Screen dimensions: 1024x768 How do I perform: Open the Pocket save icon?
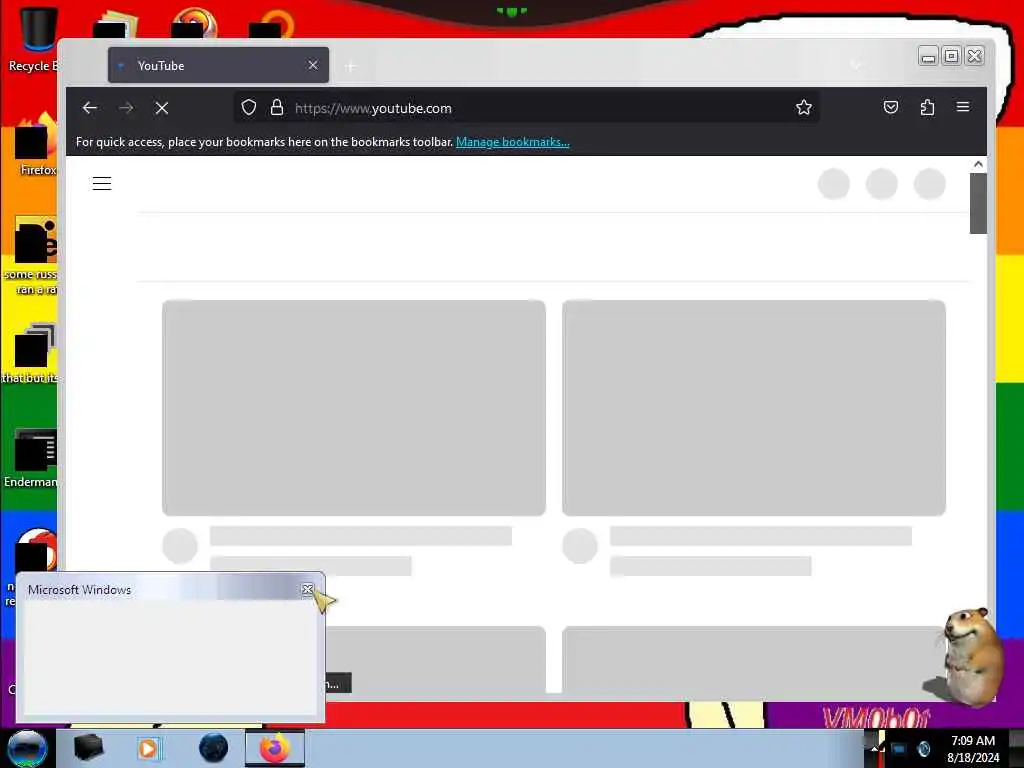891,107
